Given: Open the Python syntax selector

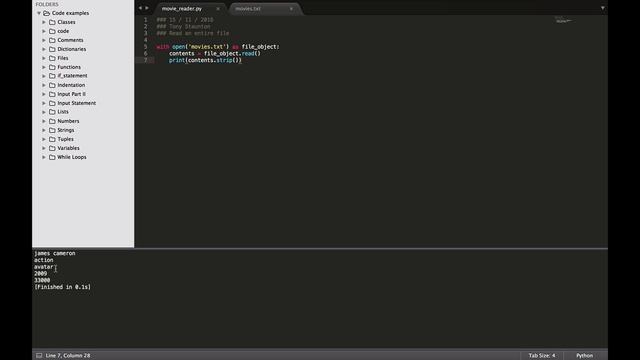Looking at the screenshot, I should click(x=584, y=356).
